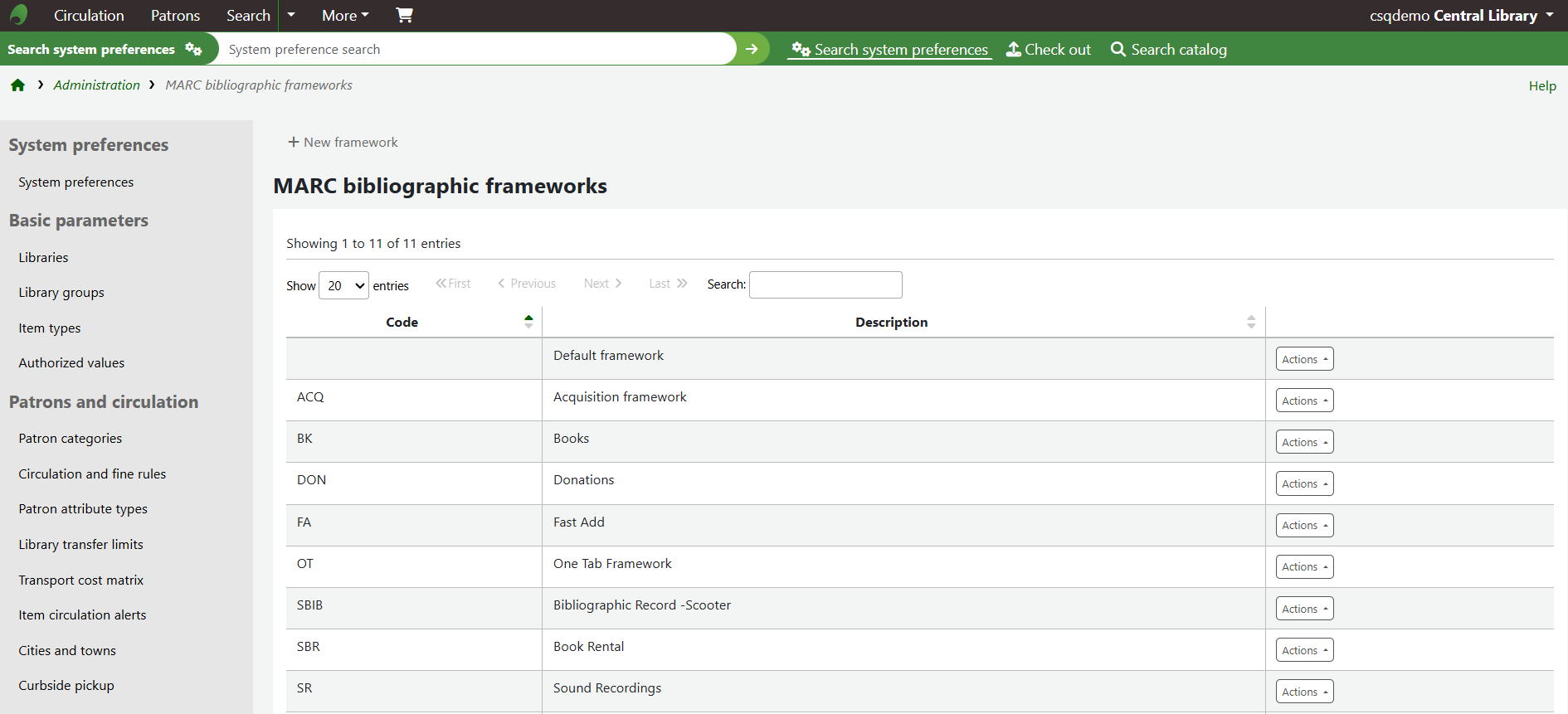Image resolution: width=1568 pixels, height=714 pixels.
Task: Open the entries per page dropdown
Action: click(x=343, y=285)
